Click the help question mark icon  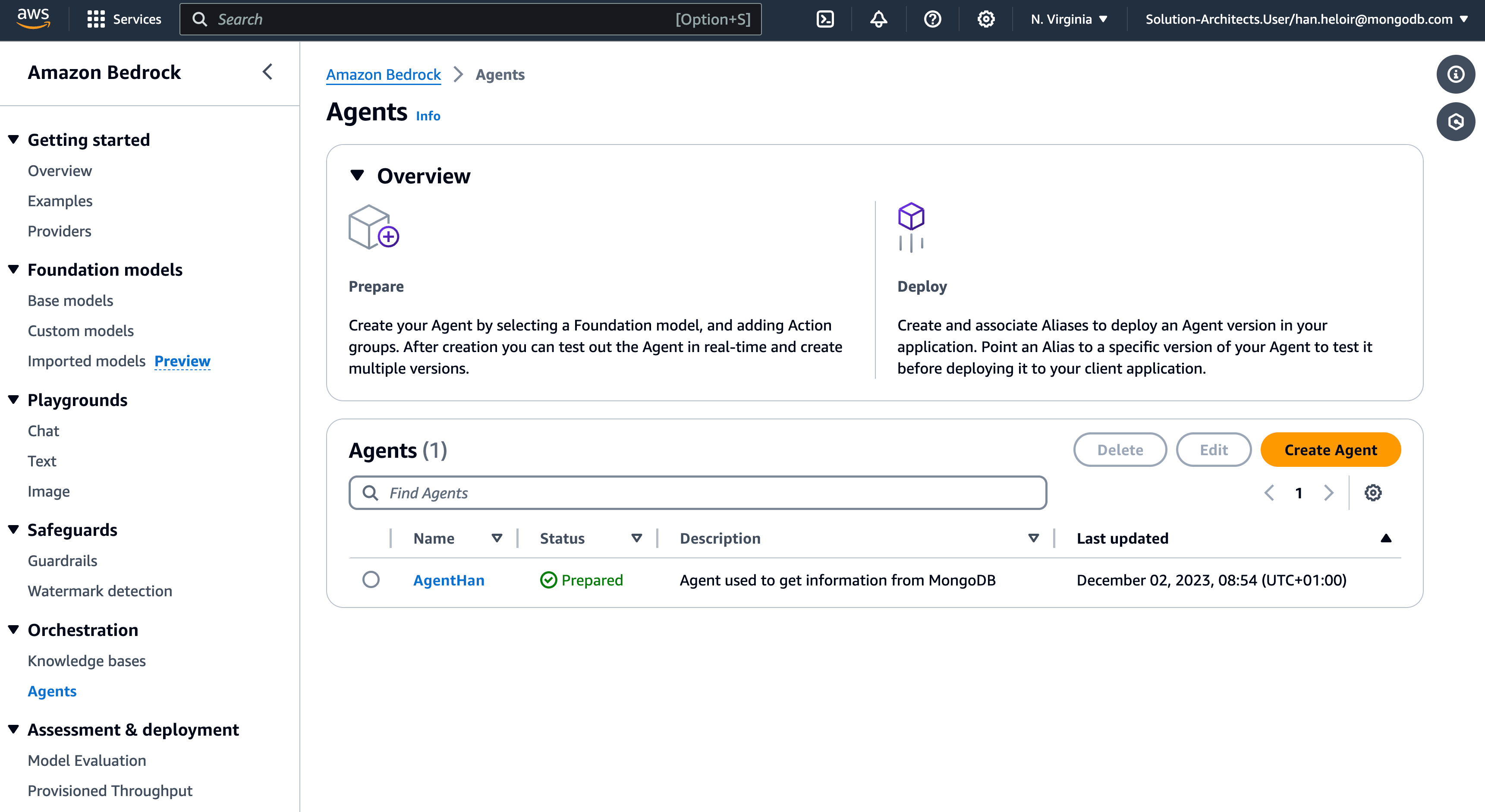(932, 19)
